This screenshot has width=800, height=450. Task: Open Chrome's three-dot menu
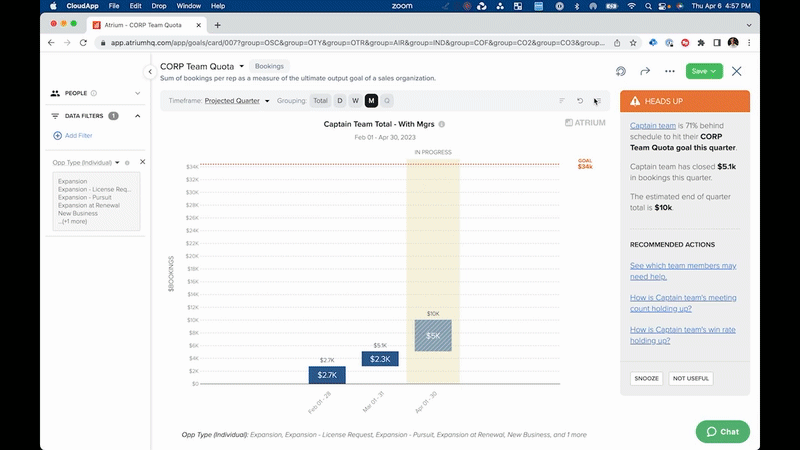(749, 43)
